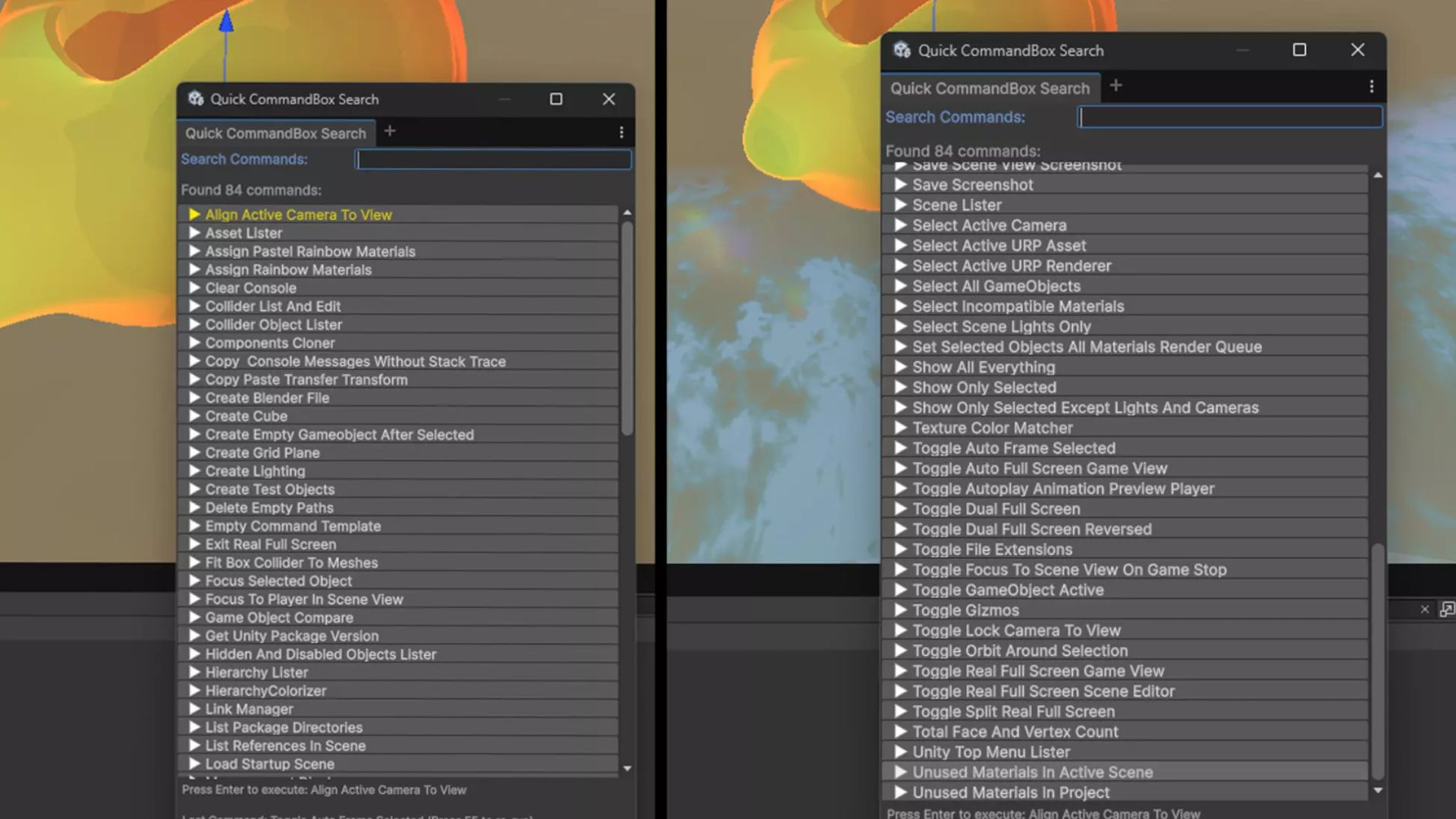Expand the Select All GameObjects triangle
1456x819 pixels.
tap(900, 286)
